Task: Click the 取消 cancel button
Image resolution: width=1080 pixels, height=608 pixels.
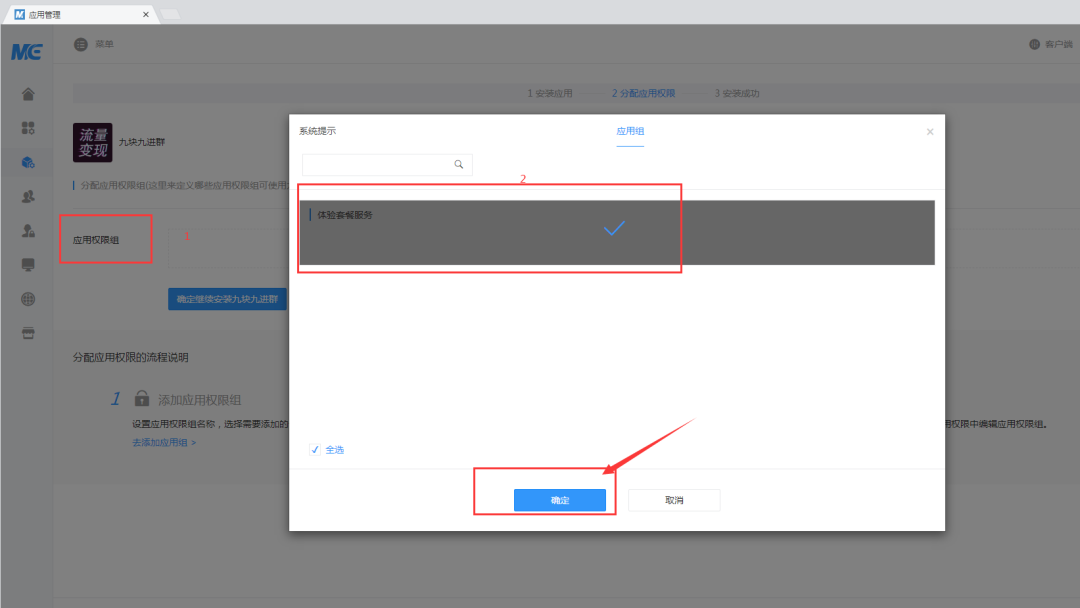Action: point(674,500)
